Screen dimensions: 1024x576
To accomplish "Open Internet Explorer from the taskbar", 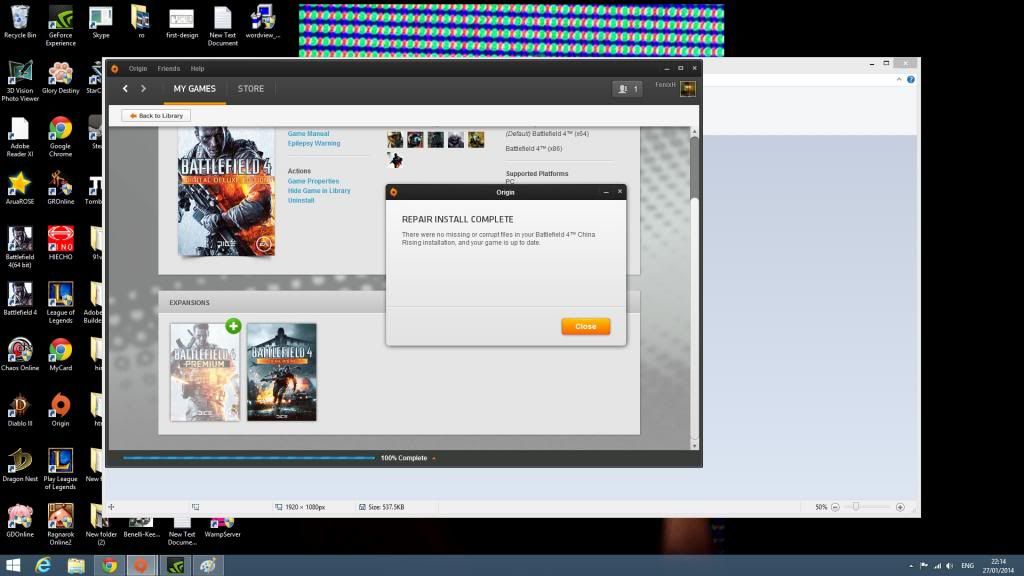I will click(43, 566).
